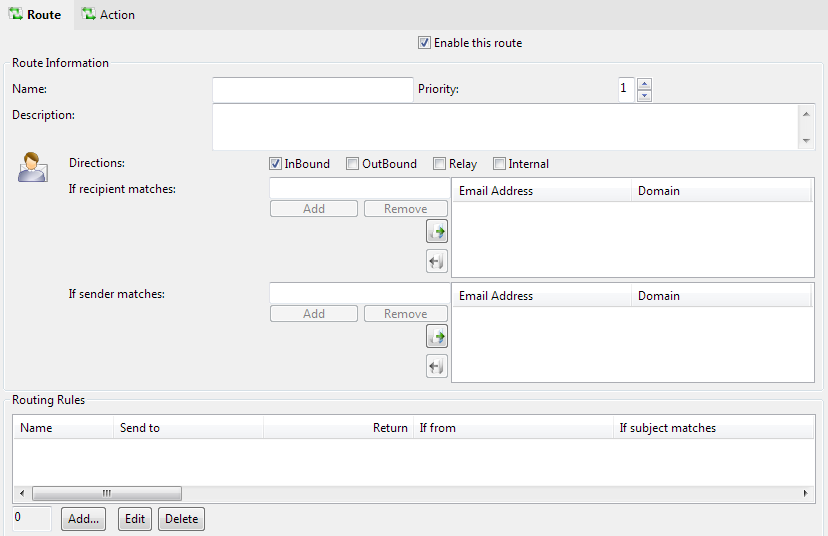The width and height of the screenshot is (828, 536).
Task: Click the user avatar icon near Directions
Action: coord(32,167)
